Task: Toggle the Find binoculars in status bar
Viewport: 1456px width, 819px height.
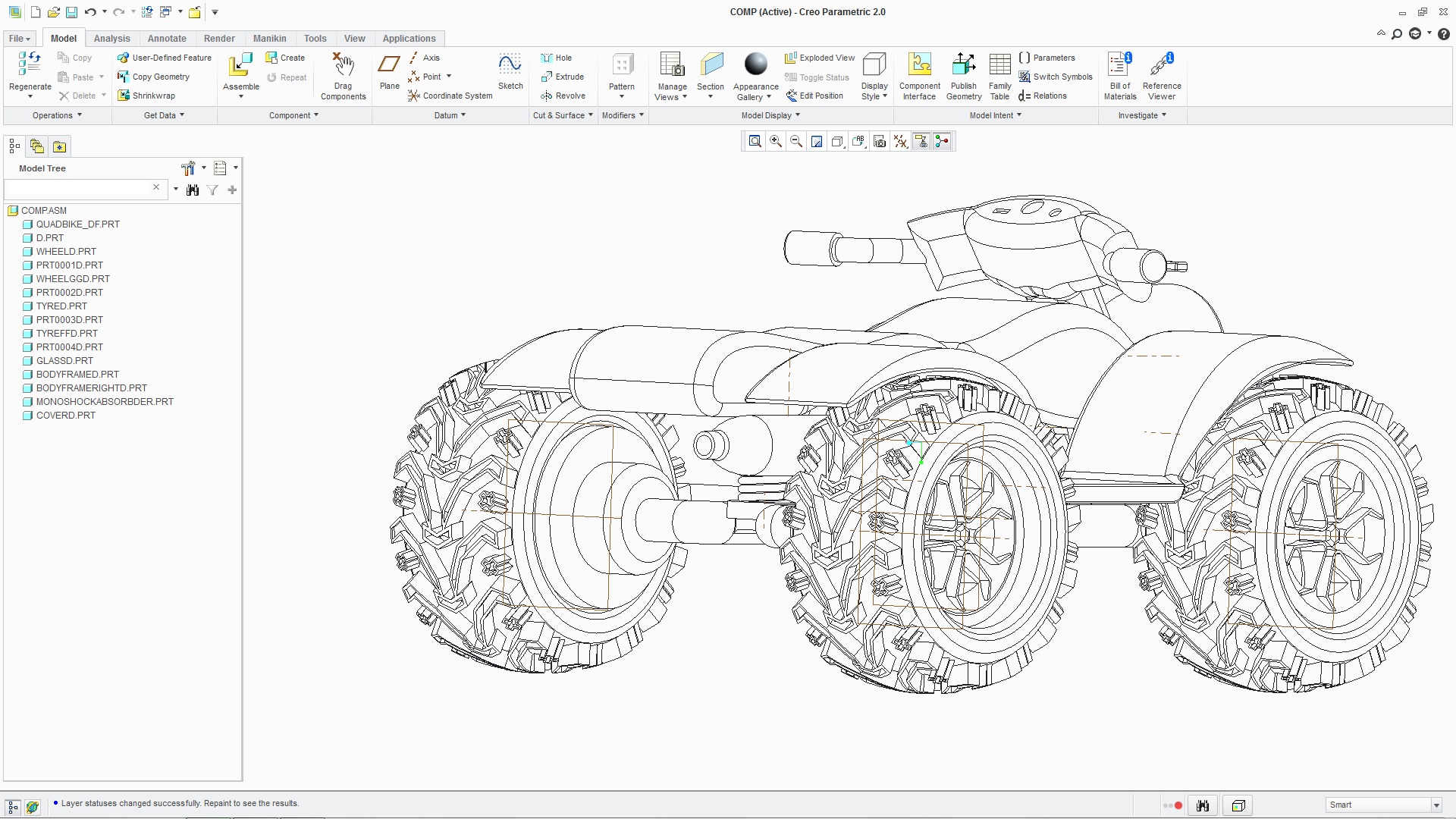Action: [x=1203, y=805]
